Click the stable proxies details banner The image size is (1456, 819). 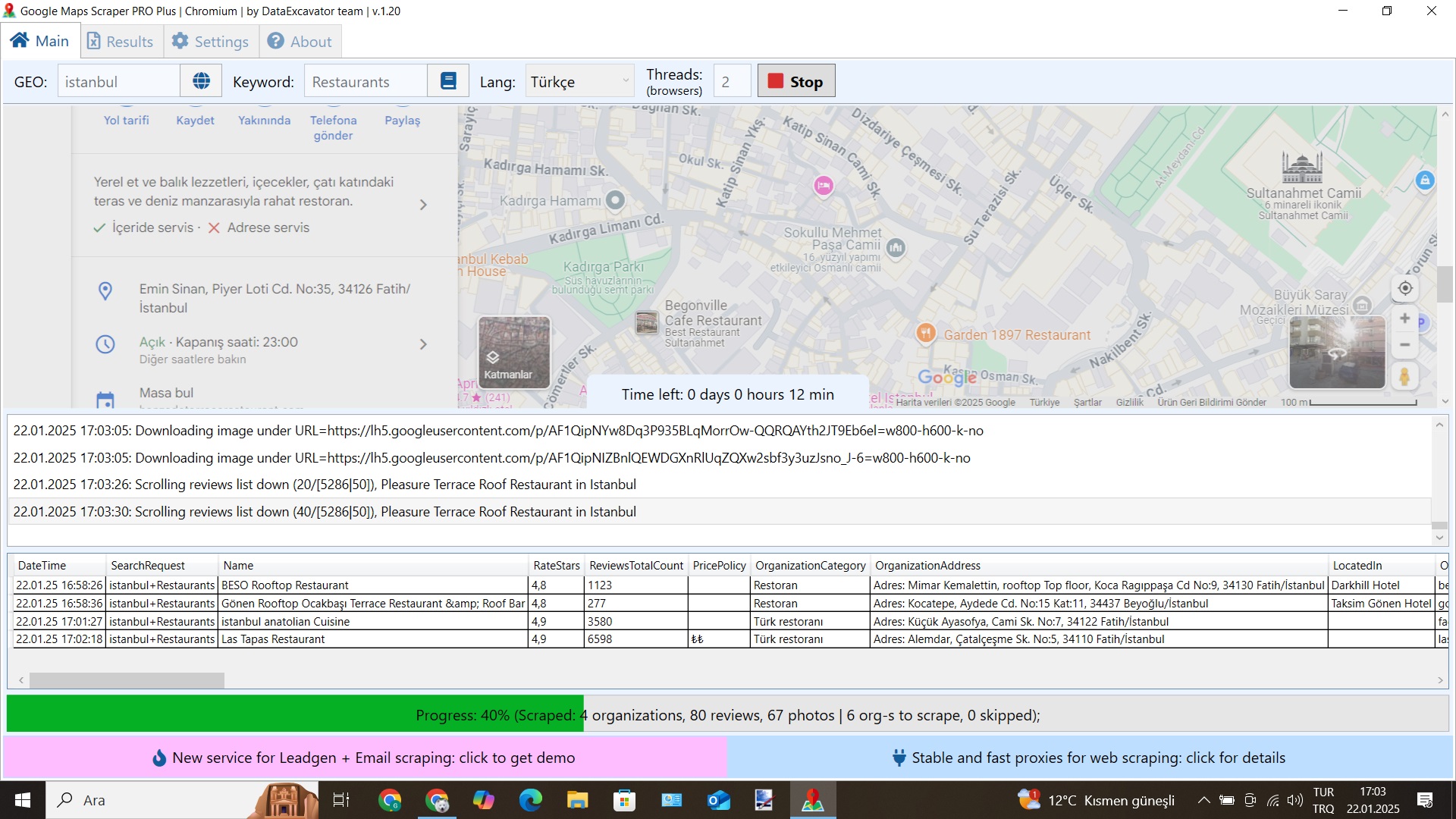(x=1090, y=758)
